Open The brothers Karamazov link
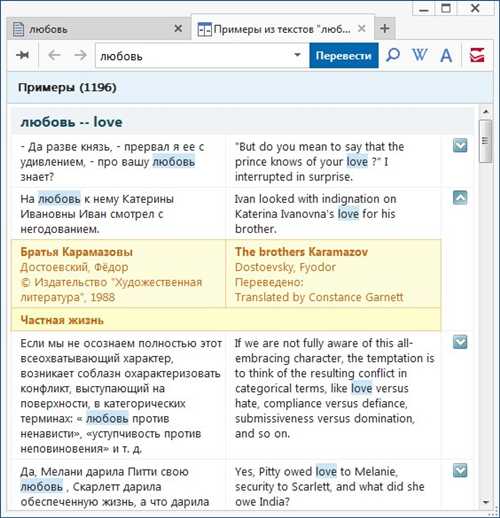This screenshot has width=500, height=518. (301, 252)
